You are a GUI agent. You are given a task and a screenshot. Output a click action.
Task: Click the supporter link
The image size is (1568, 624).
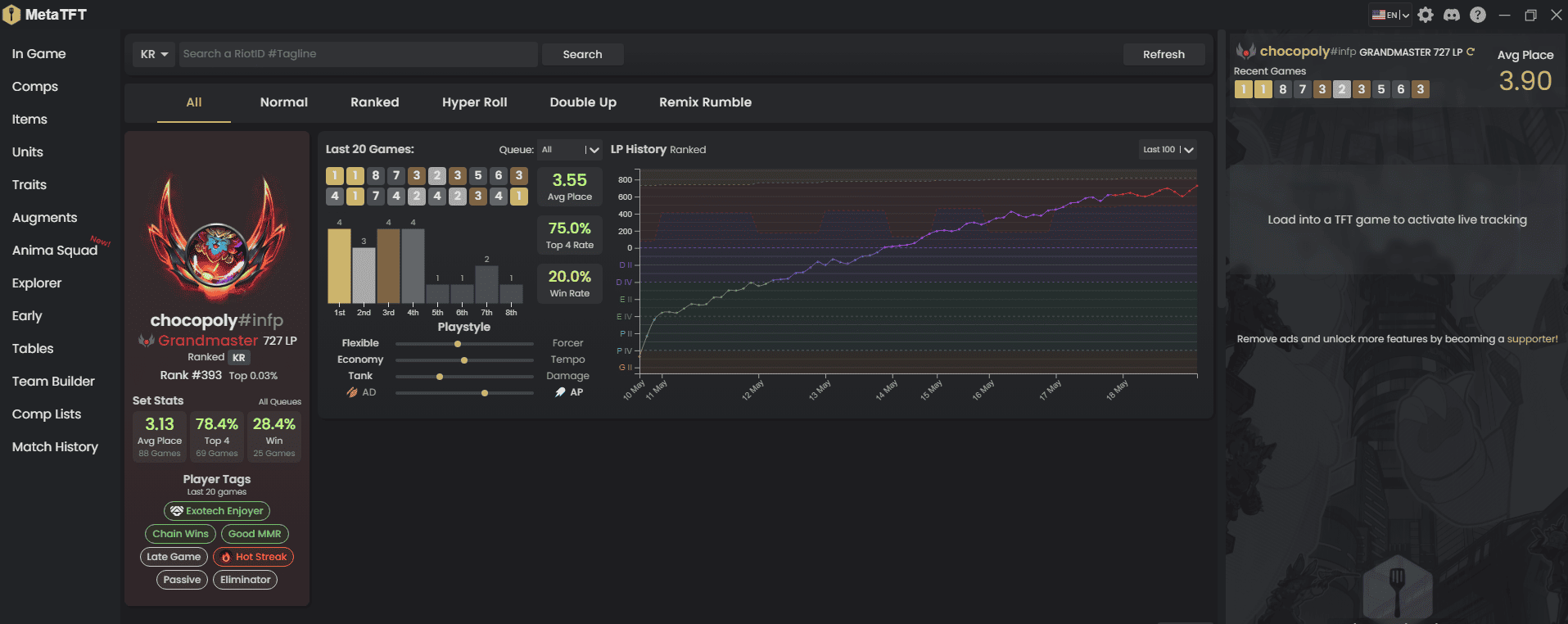coord(1532,339)
